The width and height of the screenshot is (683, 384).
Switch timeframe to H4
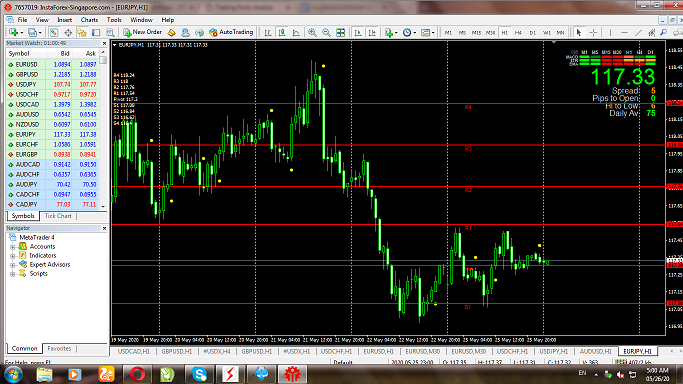pyautogui.click(x=518, y=33)
